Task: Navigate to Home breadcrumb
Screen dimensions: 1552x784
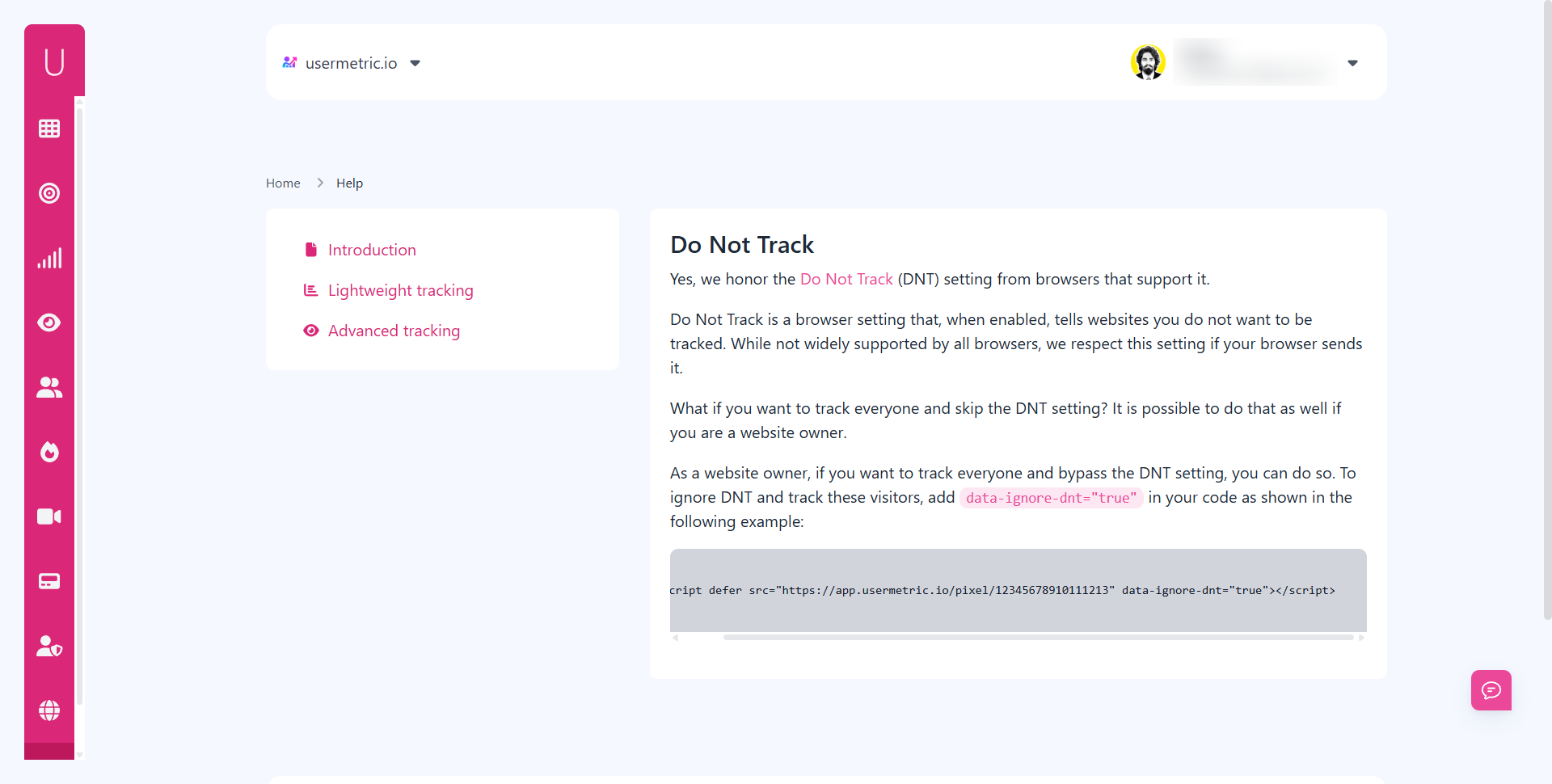Action: point(283,183)
